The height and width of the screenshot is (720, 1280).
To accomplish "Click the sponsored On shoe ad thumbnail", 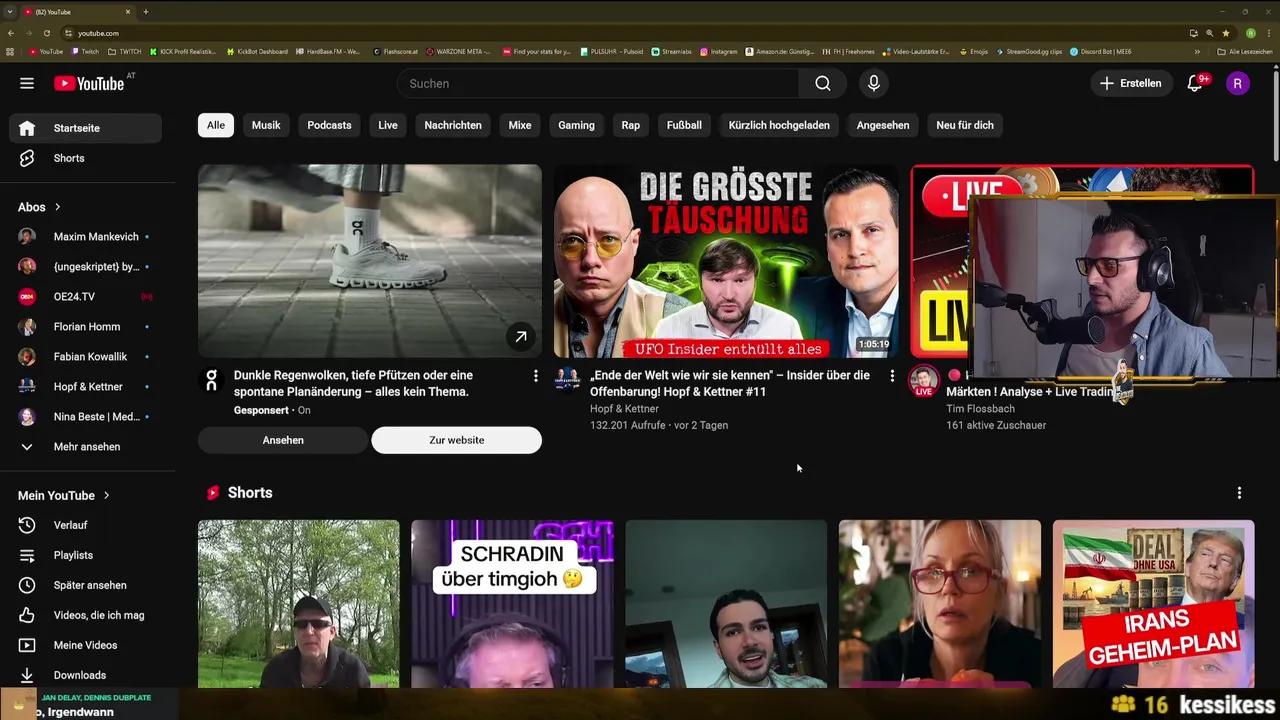I will click(370, 261).
